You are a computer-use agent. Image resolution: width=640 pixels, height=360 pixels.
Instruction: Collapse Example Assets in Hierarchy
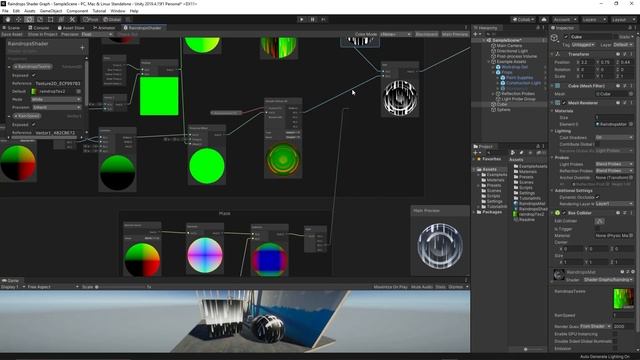(x=489, y=62)
